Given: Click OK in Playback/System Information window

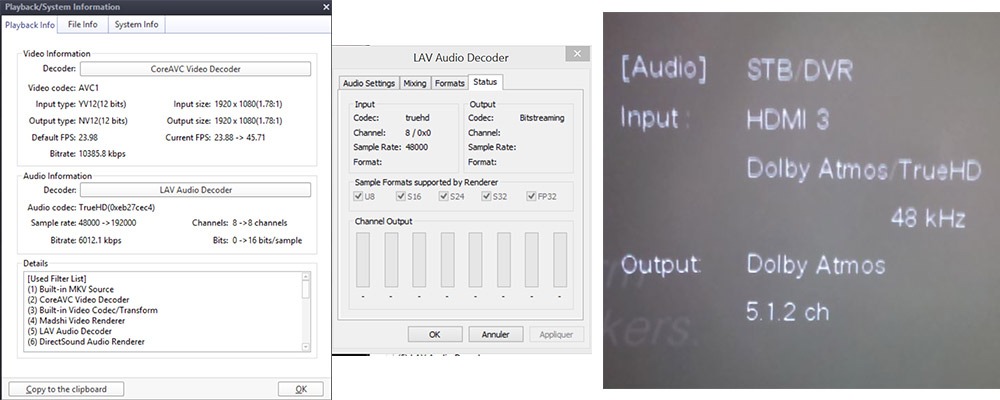Looking at the screenshot, I should 300,389.
